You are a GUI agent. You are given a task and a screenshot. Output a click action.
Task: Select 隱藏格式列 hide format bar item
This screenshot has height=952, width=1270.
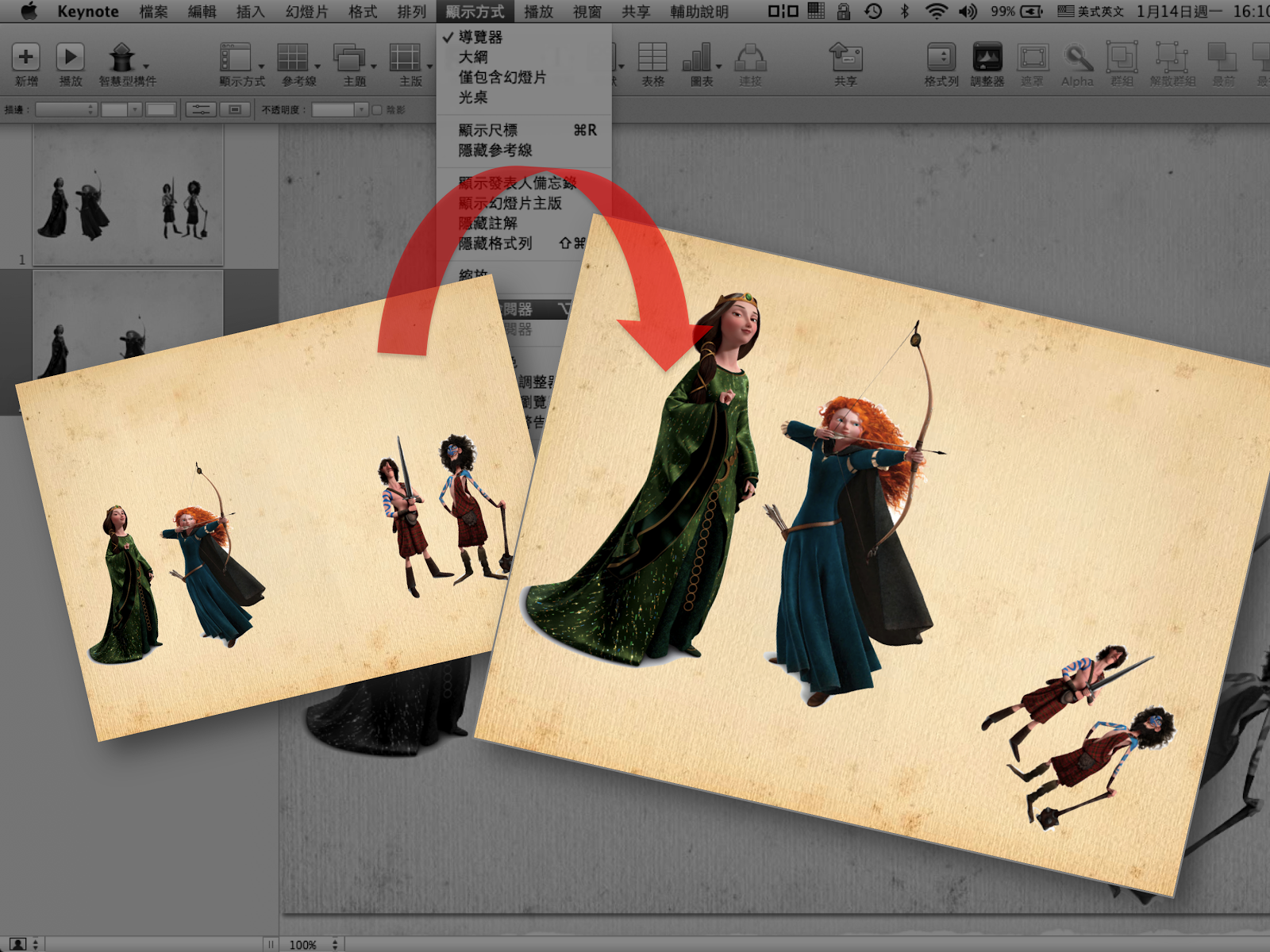pyautogui.click(x=524, y=244)
